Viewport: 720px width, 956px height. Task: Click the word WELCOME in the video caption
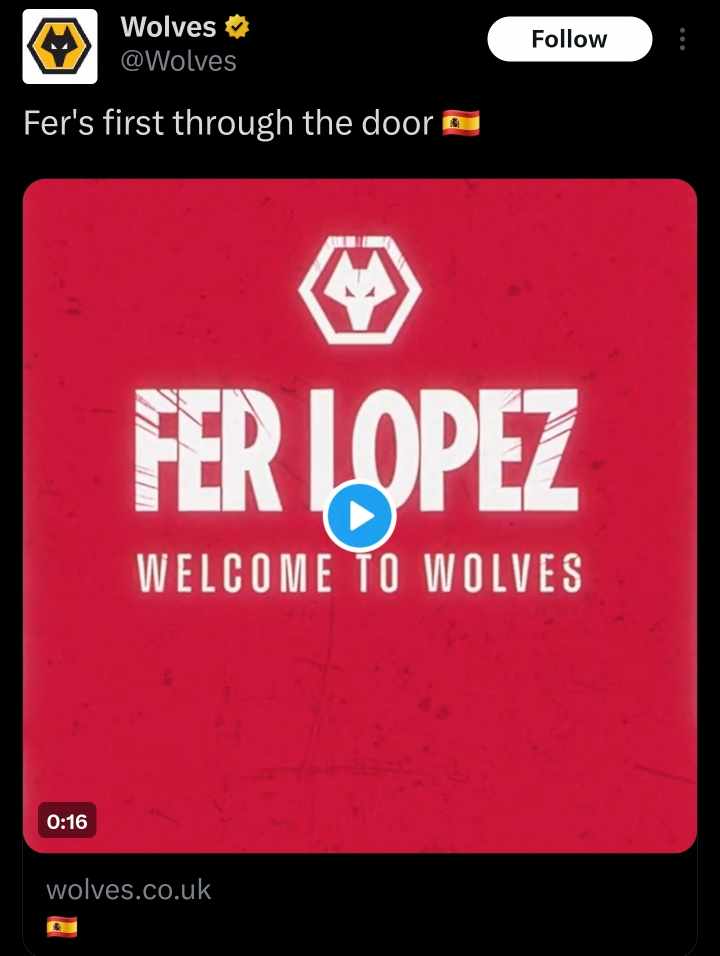point(234,573)
